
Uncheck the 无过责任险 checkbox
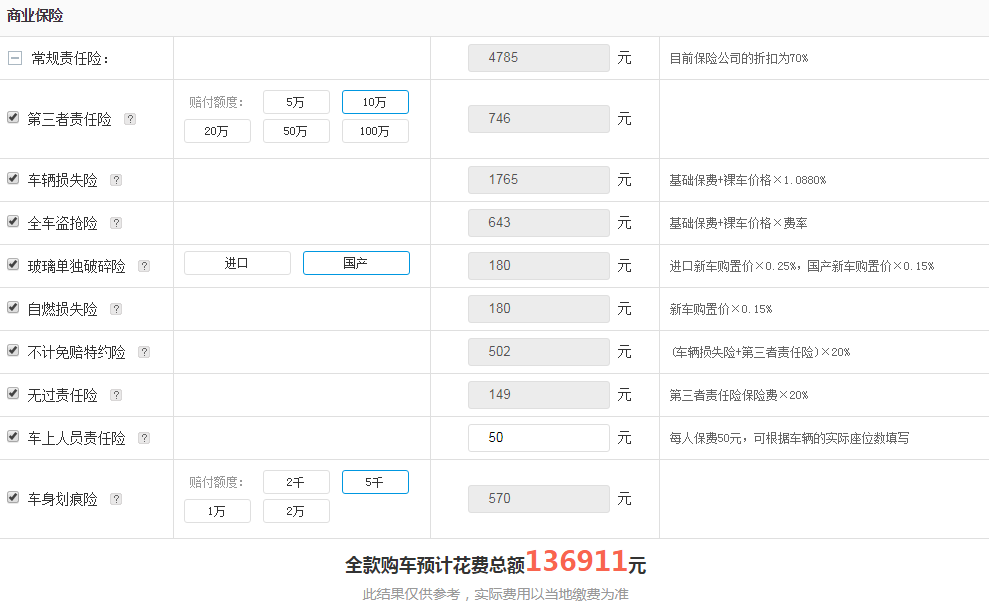13,393
